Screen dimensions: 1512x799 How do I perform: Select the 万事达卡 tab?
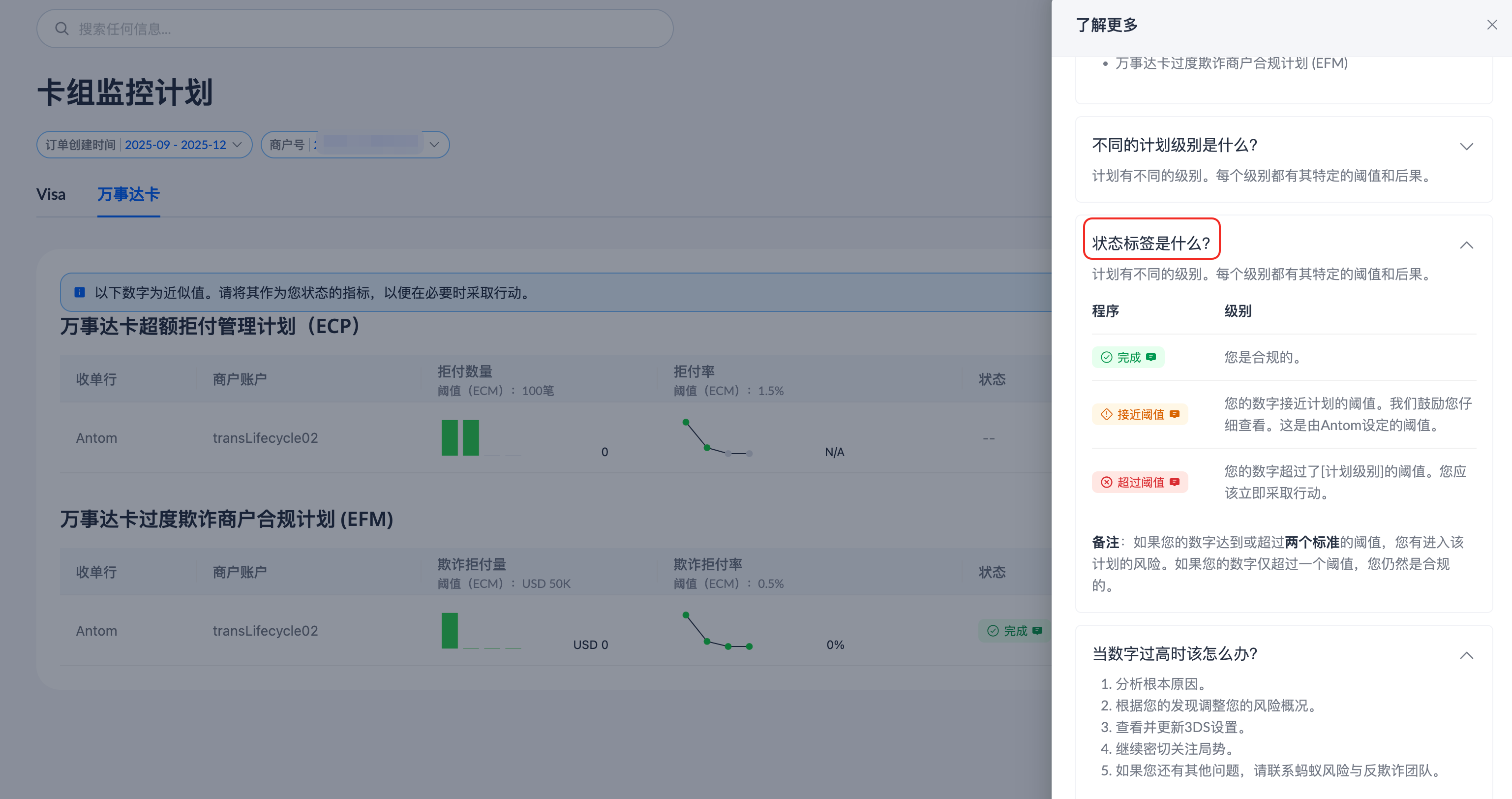128,194
